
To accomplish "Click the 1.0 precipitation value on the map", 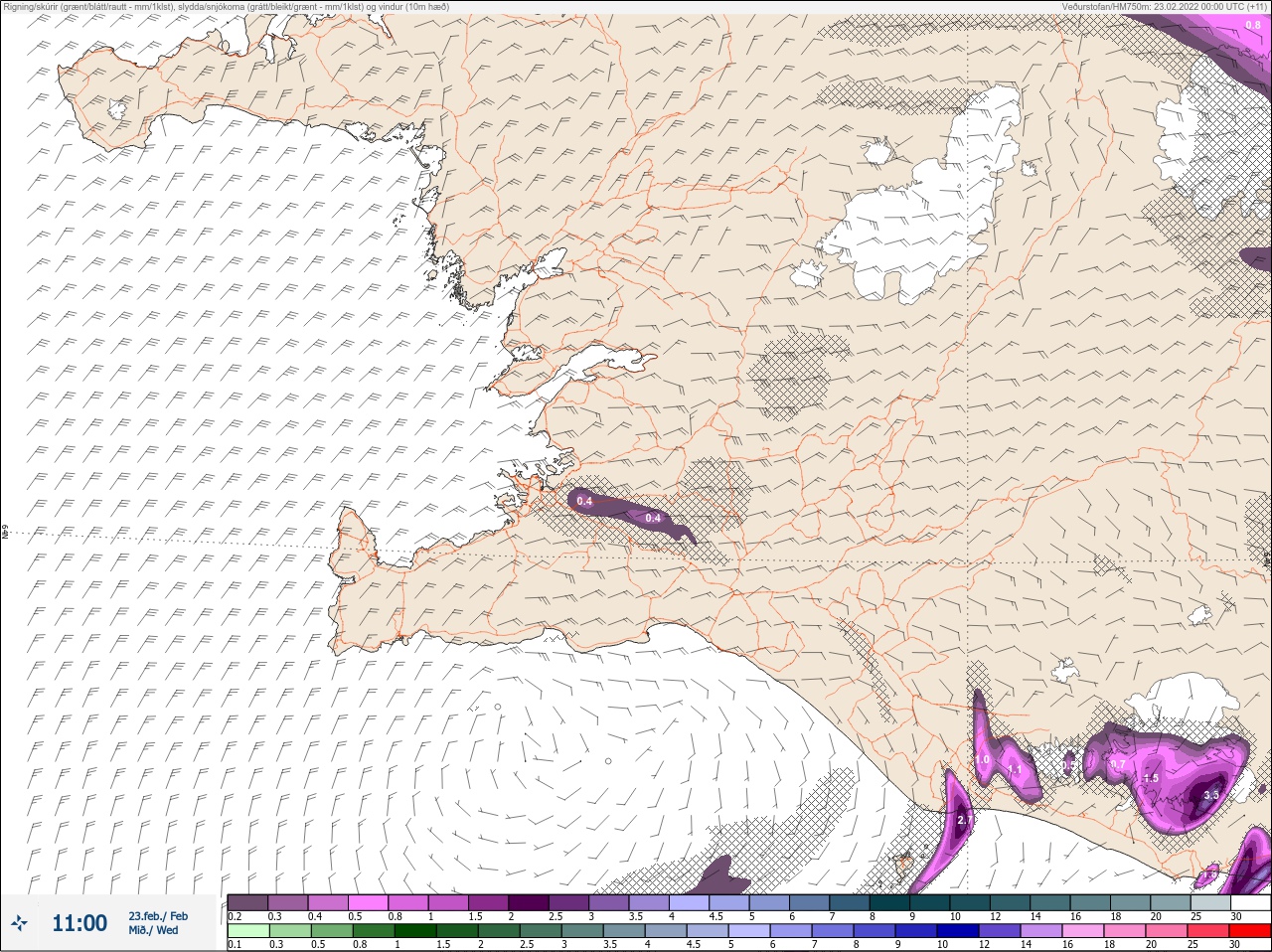I will click(983, 759).
